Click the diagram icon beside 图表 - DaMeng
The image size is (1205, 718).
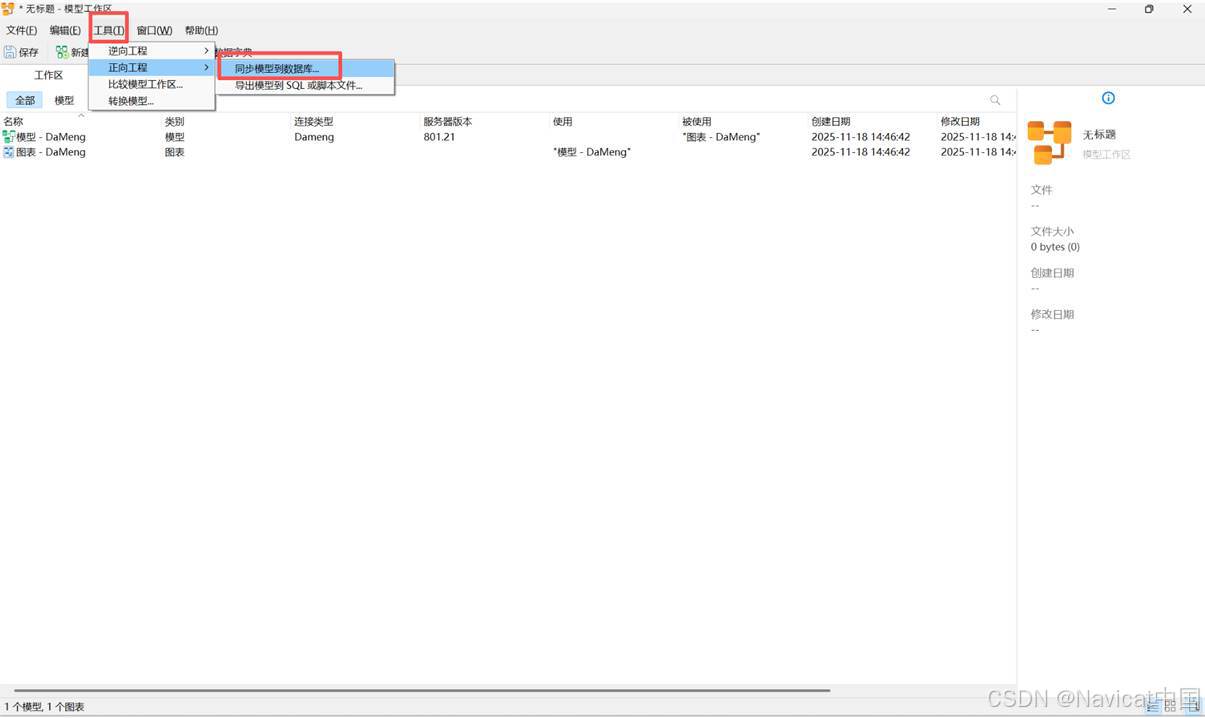tap(9, 152)
